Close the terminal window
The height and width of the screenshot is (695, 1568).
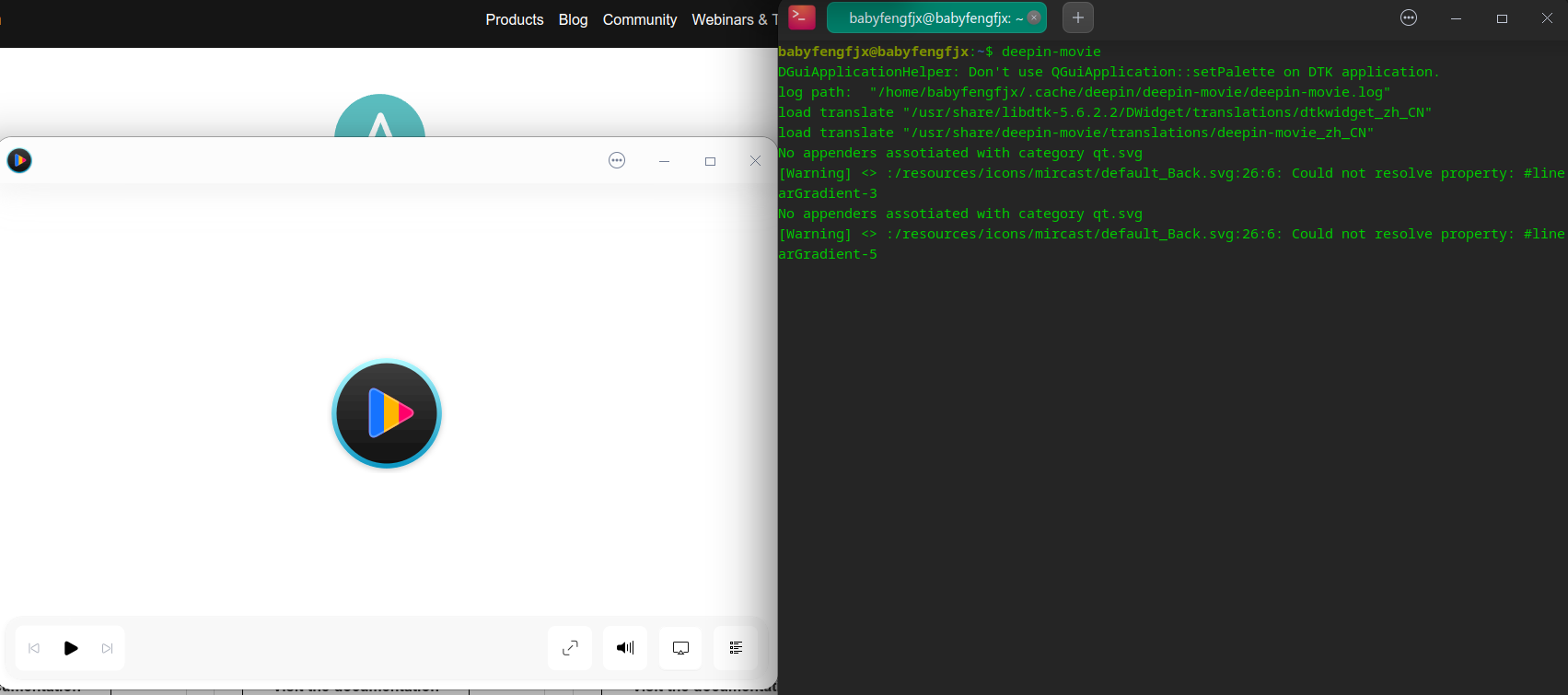tap(1547, 18)
